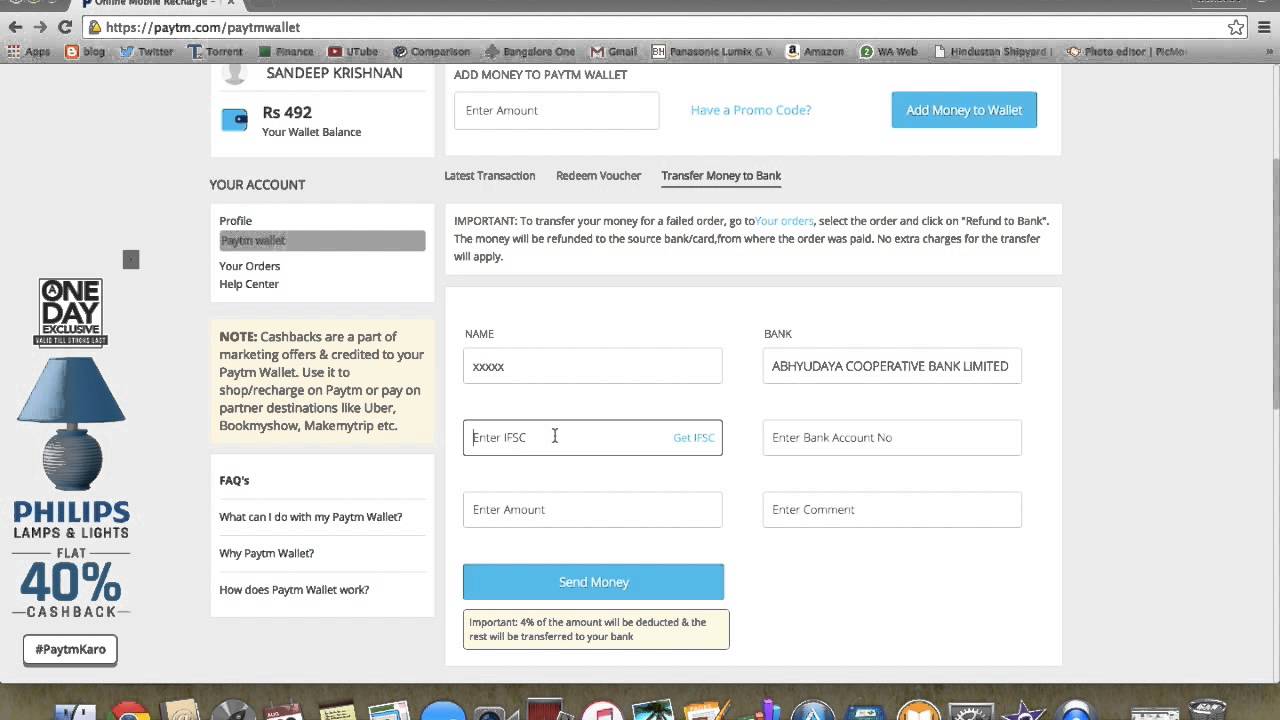Screen dimensions: 1280x720
Task: Open the UTube bookmark
Action: coord(354,51)
